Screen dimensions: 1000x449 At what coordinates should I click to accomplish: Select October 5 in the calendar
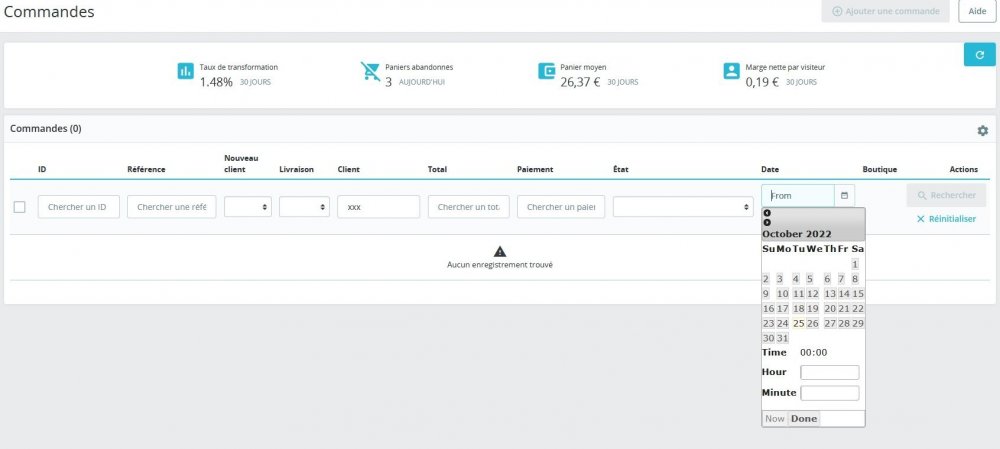coord(809,279)
